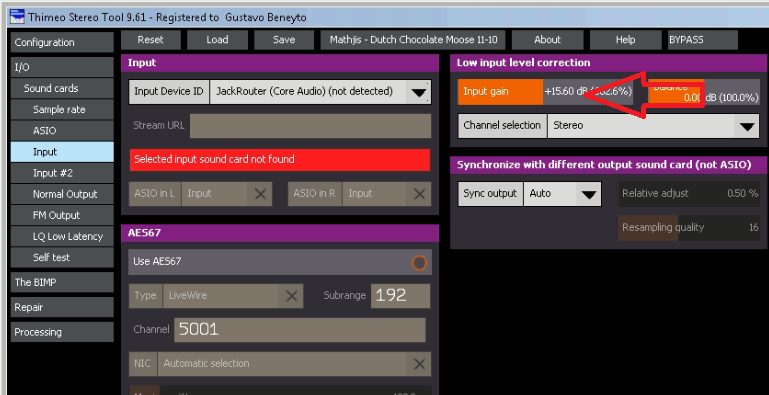Click the Input Device ID label button
The image size is (769, 395).
tap(169, 92)
